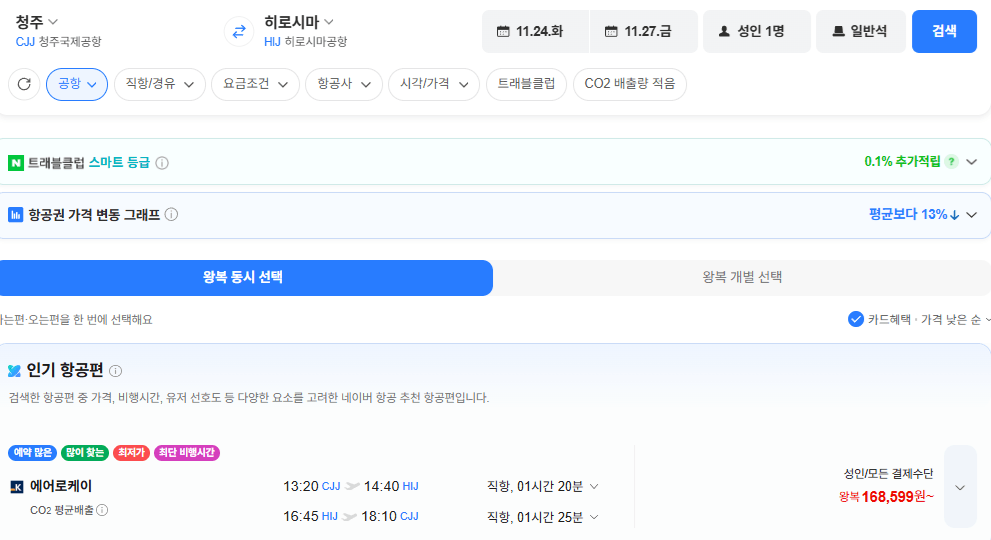Click the 에어로케이 airline logo

(x=17, y=486)
